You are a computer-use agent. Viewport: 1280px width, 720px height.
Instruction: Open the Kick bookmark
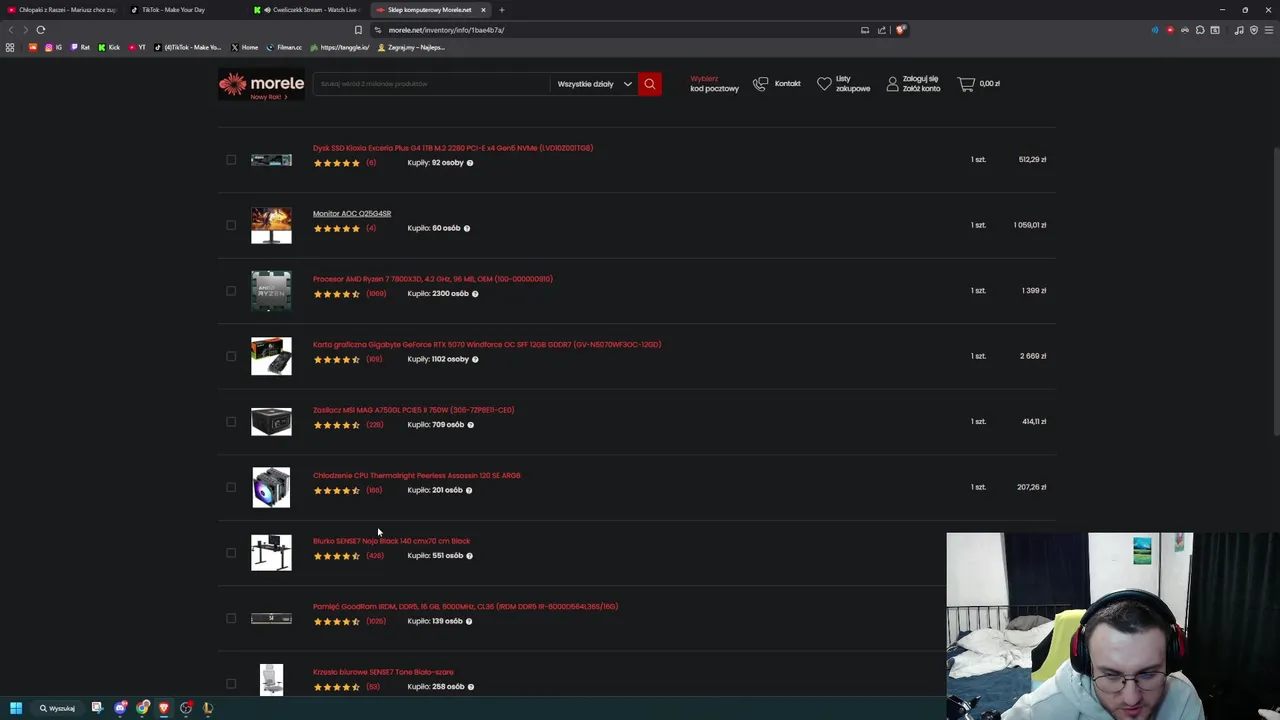point(109,47)
